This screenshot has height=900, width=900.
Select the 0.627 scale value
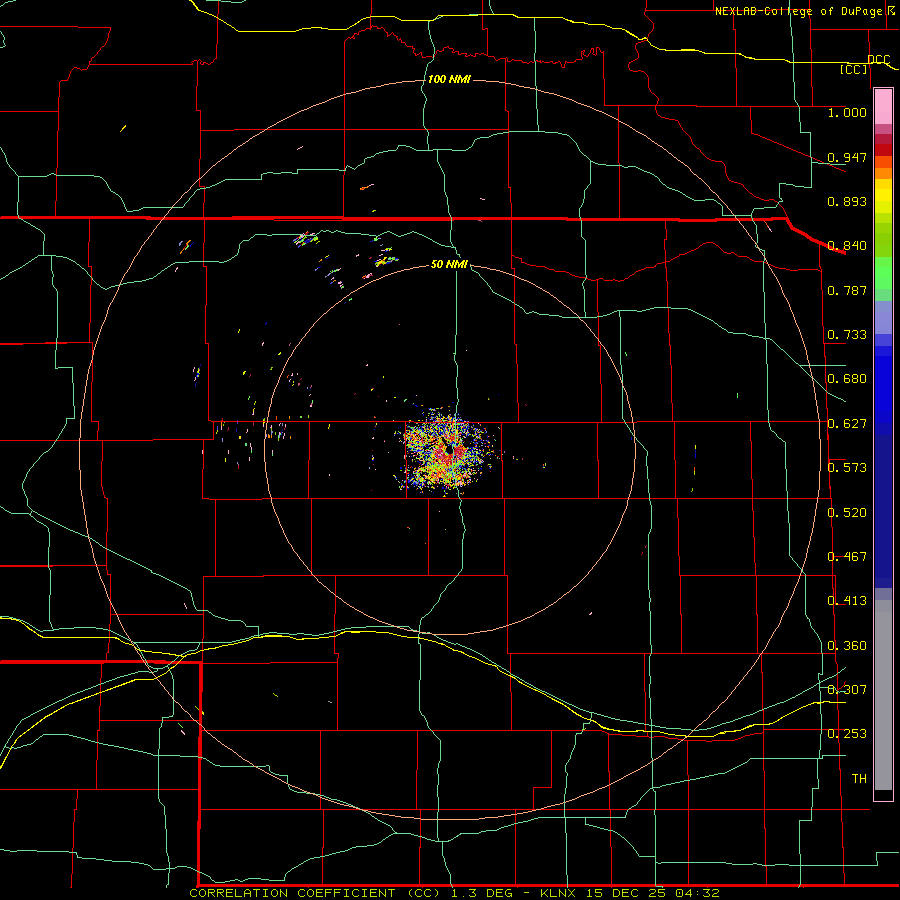tap(847, 424)
